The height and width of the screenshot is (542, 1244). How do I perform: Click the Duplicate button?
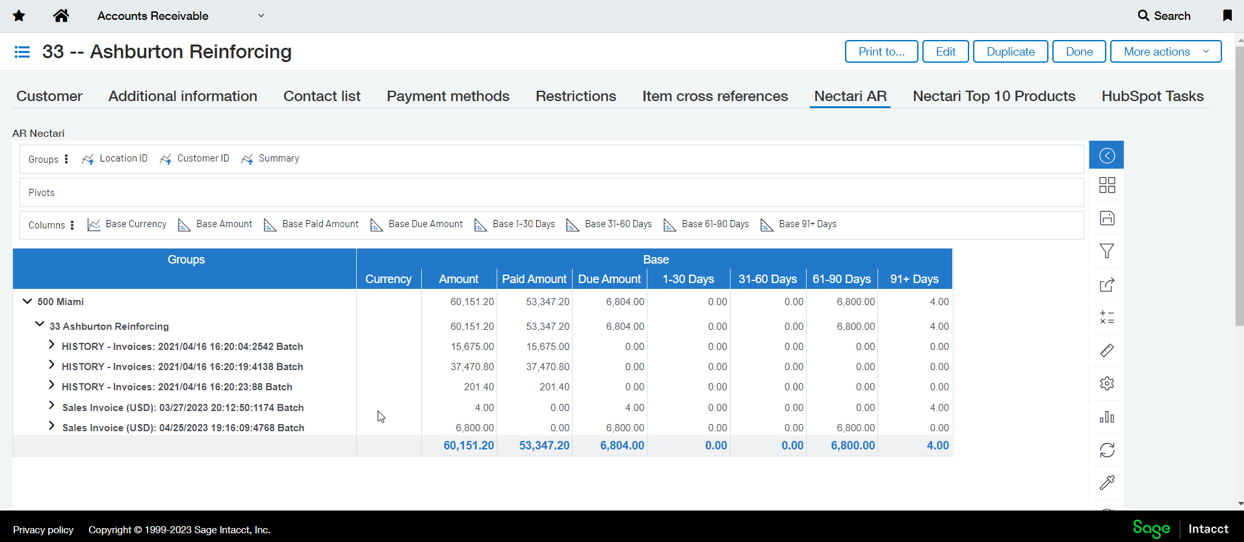[x=1010, y=52]
